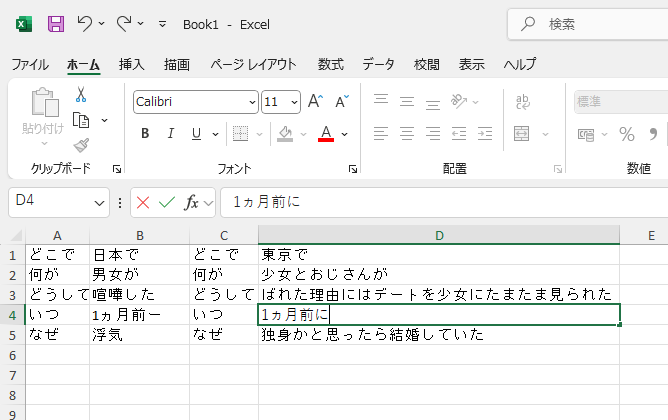
Task: Click the Cut scissors icon
Action: [81, 95]
